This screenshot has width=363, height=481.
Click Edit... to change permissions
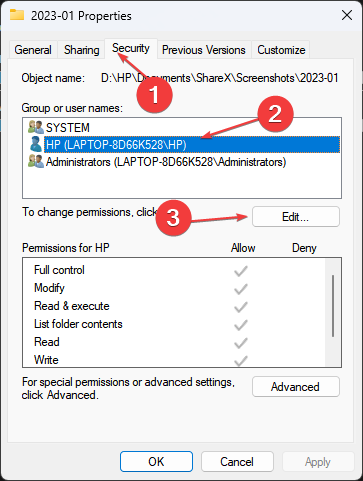(x=296, y=217)
